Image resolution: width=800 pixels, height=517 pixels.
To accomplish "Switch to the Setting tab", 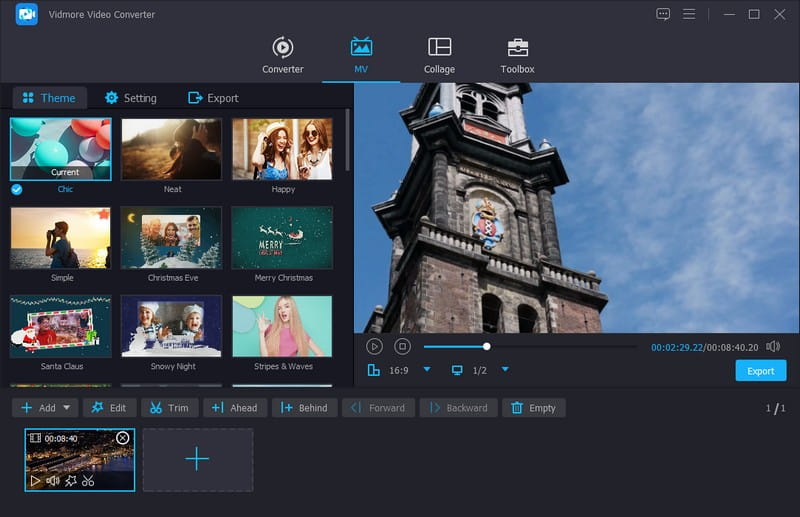I will coord(131,98).
